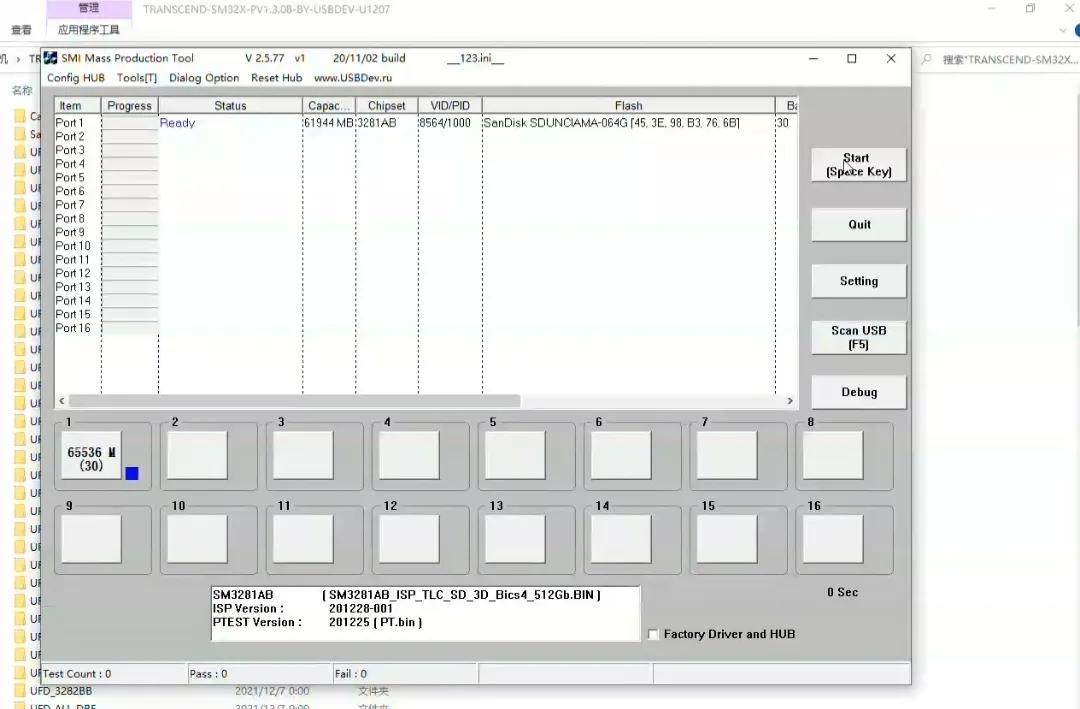Click the Reset Hub menu item
Image resolution: width=1080 pixels, height=709 pixels.
[x=276, y=78]
